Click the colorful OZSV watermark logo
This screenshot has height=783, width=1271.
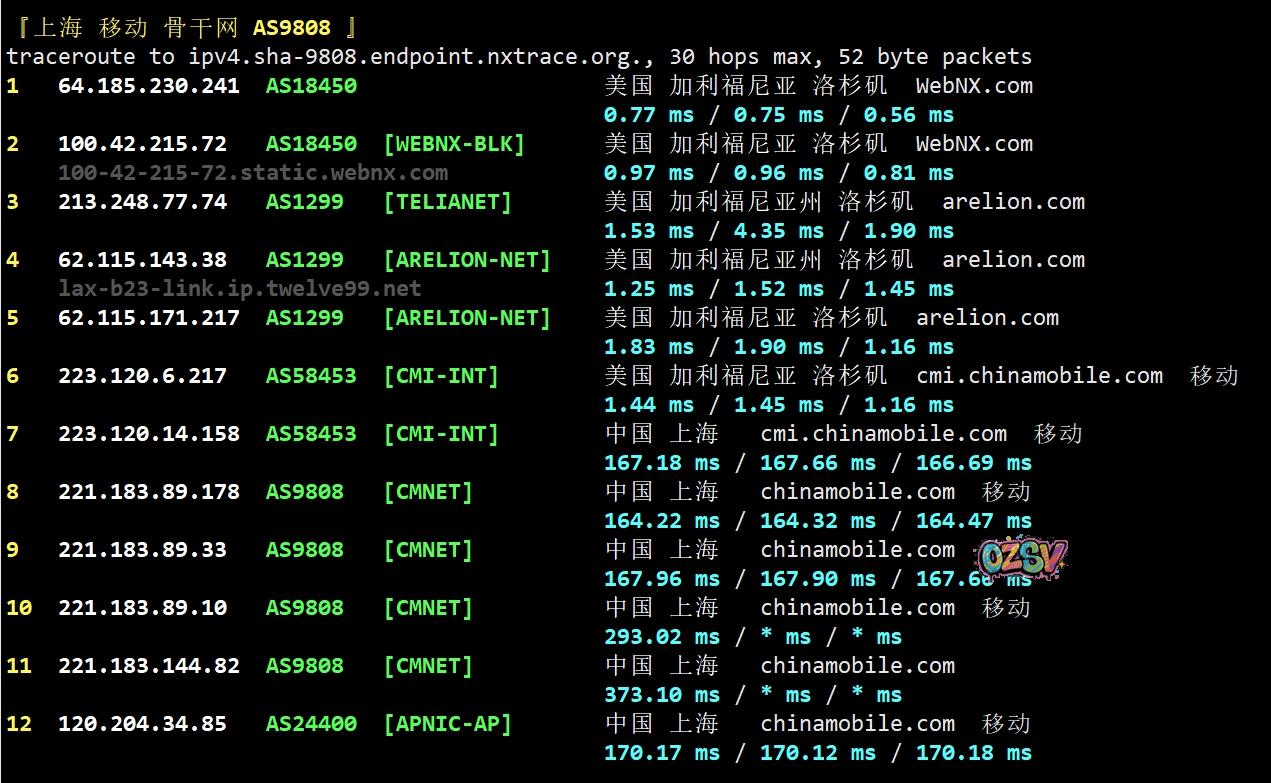[x=1021, y=560]
